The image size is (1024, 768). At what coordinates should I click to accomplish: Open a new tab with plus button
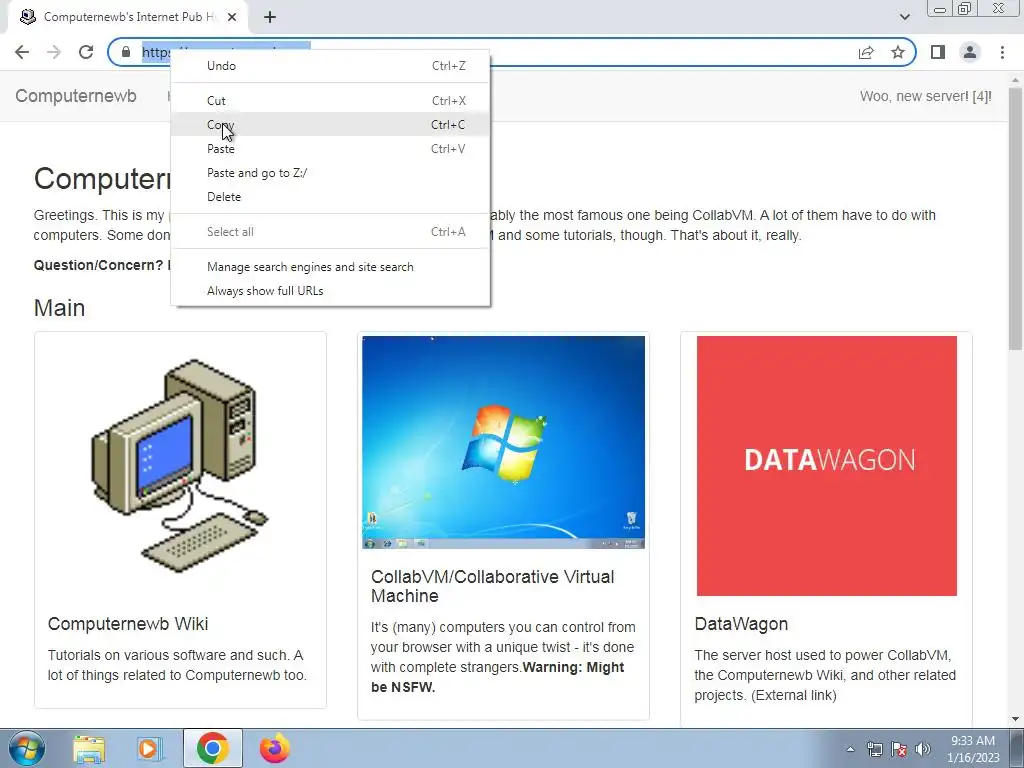[270, 17]
